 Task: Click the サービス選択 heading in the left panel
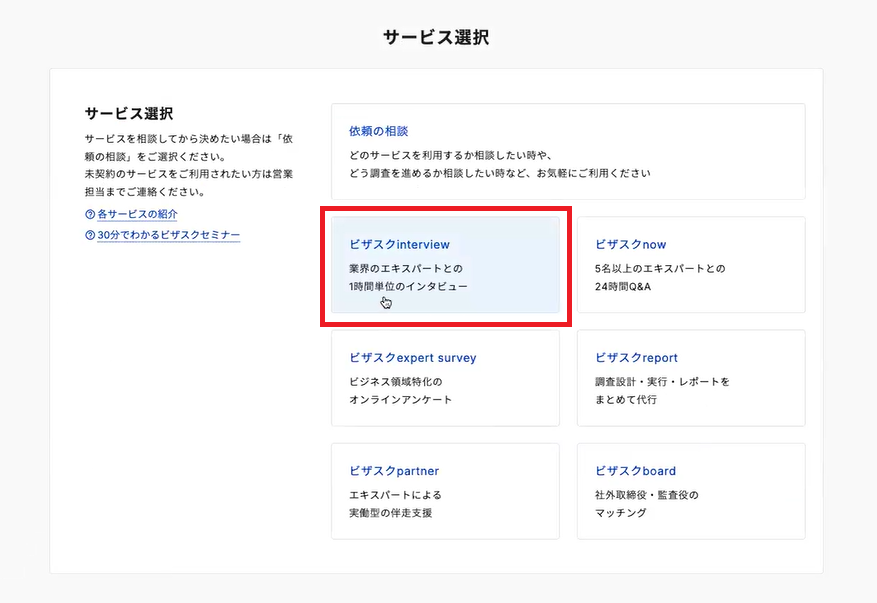pos(129,114)
